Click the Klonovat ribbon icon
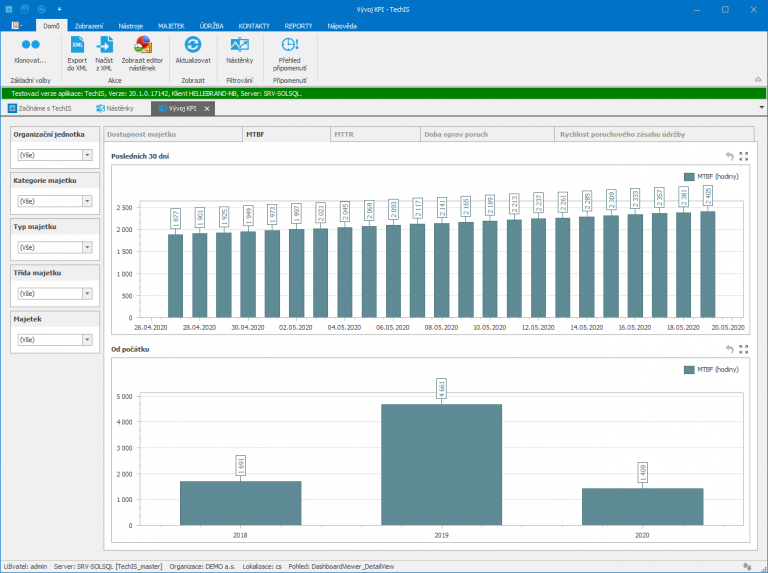This screenshot has width=768, height=573. click(30, 45)
